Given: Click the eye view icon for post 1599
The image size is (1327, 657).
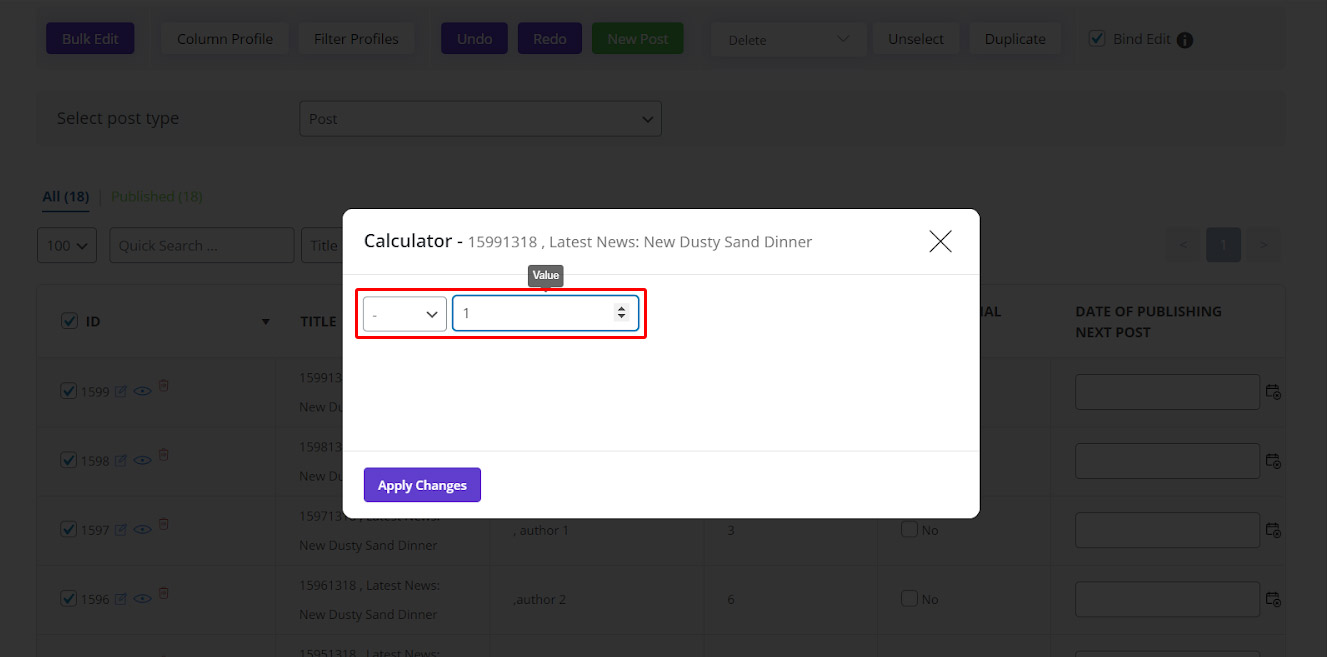Looking at the screenshot, I should tap(143, 392).
